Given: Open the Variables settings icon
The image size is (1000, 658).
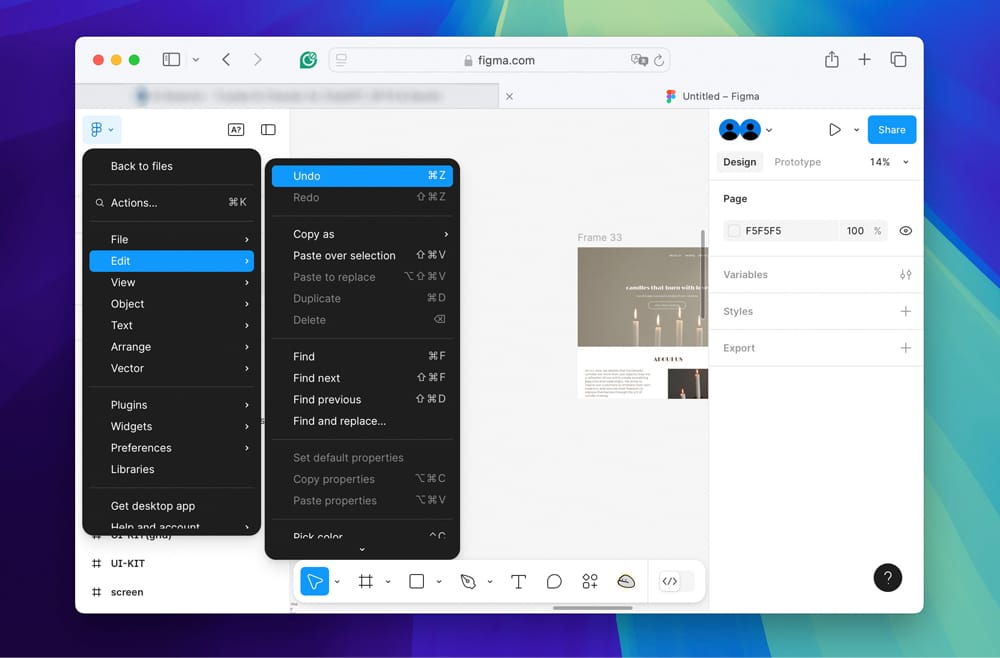Looking at the screenshot, I should coord(905,274).
